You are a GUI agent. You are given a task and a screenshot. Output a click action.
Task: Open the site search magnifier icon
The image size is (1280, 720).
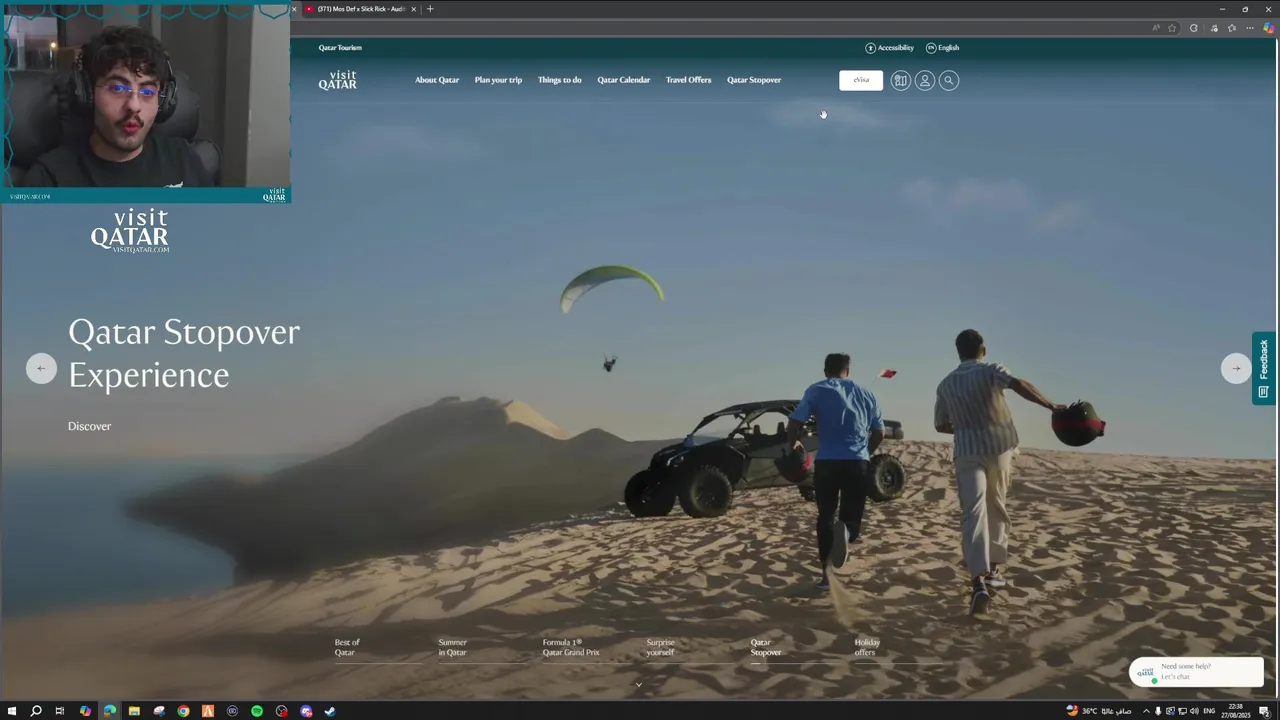click(949, 80)
